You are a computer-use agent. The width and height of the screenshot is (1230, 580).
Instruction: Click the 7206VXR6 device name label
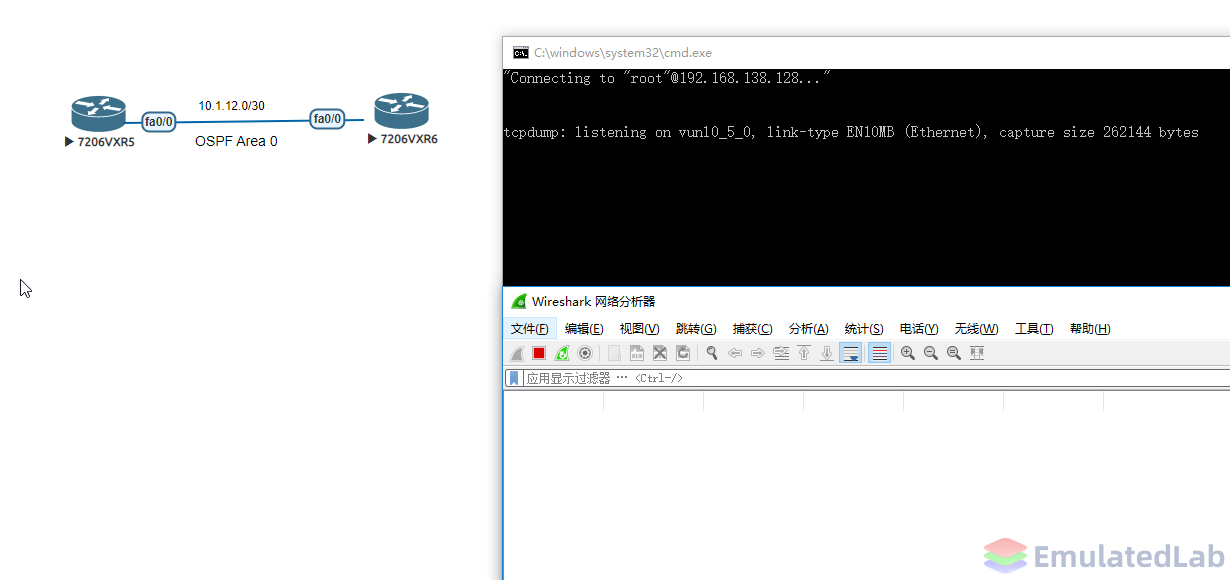[409, 139]
